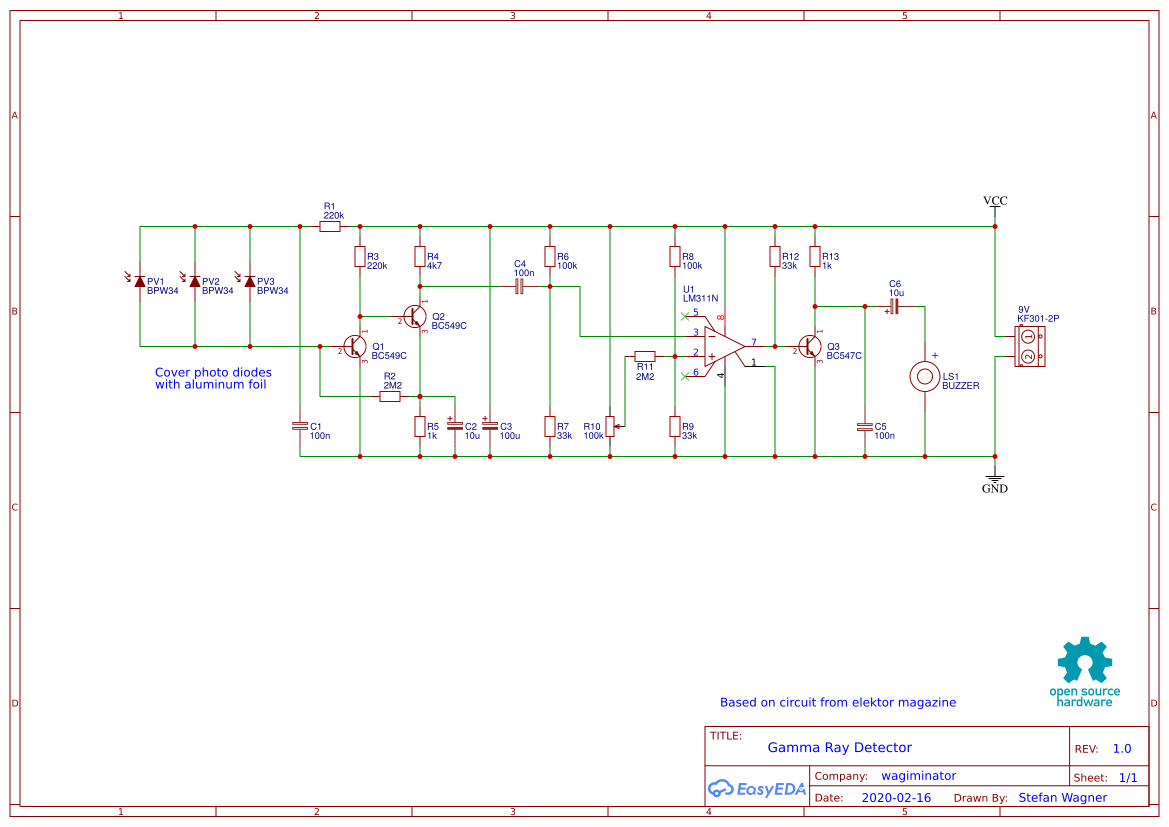1169x827 pixels.
Task: Click the Stefan Wagner drawn-by field
Action: coord(1062,797)
